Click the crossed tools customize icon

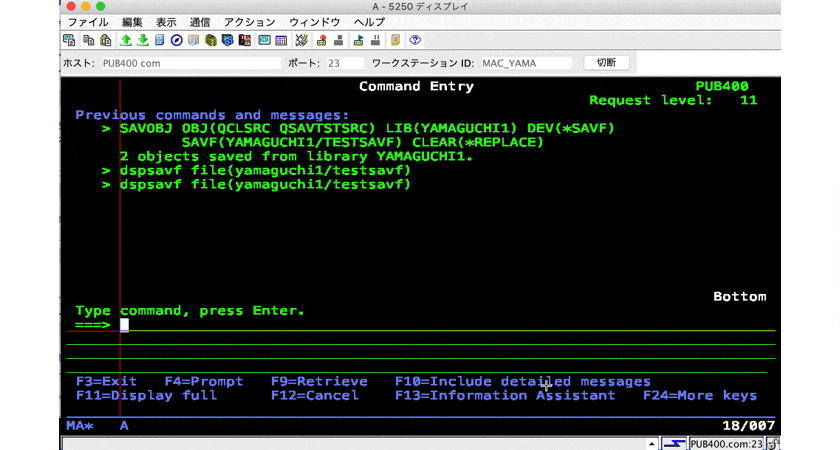coord(302,40)
